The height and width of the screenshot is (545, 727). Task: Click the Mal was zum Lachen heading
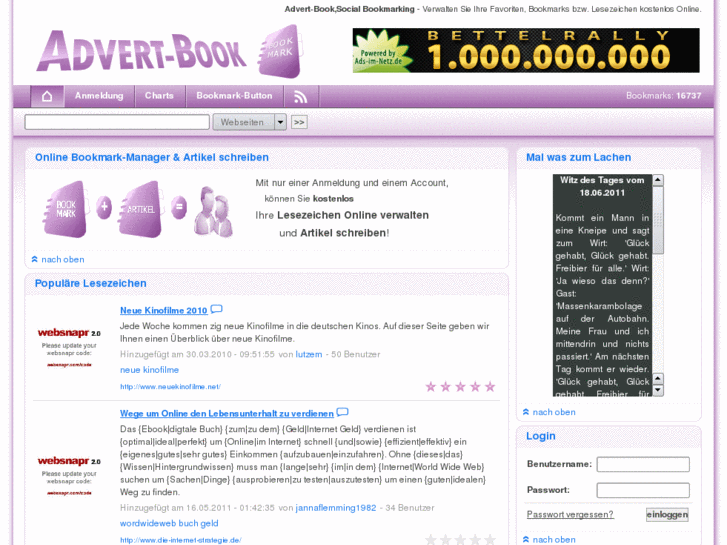coord(578,157)
